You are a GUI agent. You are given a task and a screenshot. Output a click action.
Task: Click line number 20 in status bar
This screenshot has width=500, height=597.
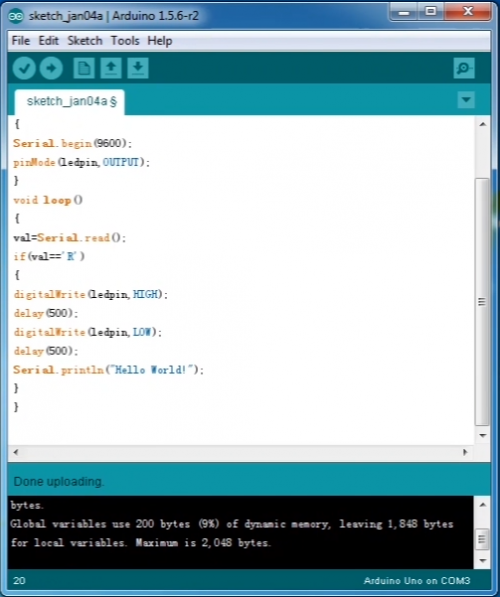point(19,581)
